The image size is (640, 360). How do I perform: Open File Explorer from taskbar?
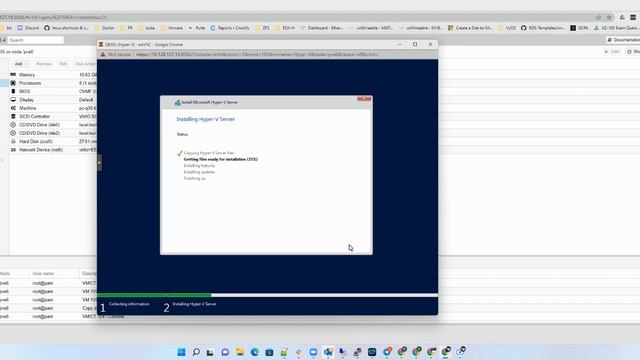[x=240, y=352]
